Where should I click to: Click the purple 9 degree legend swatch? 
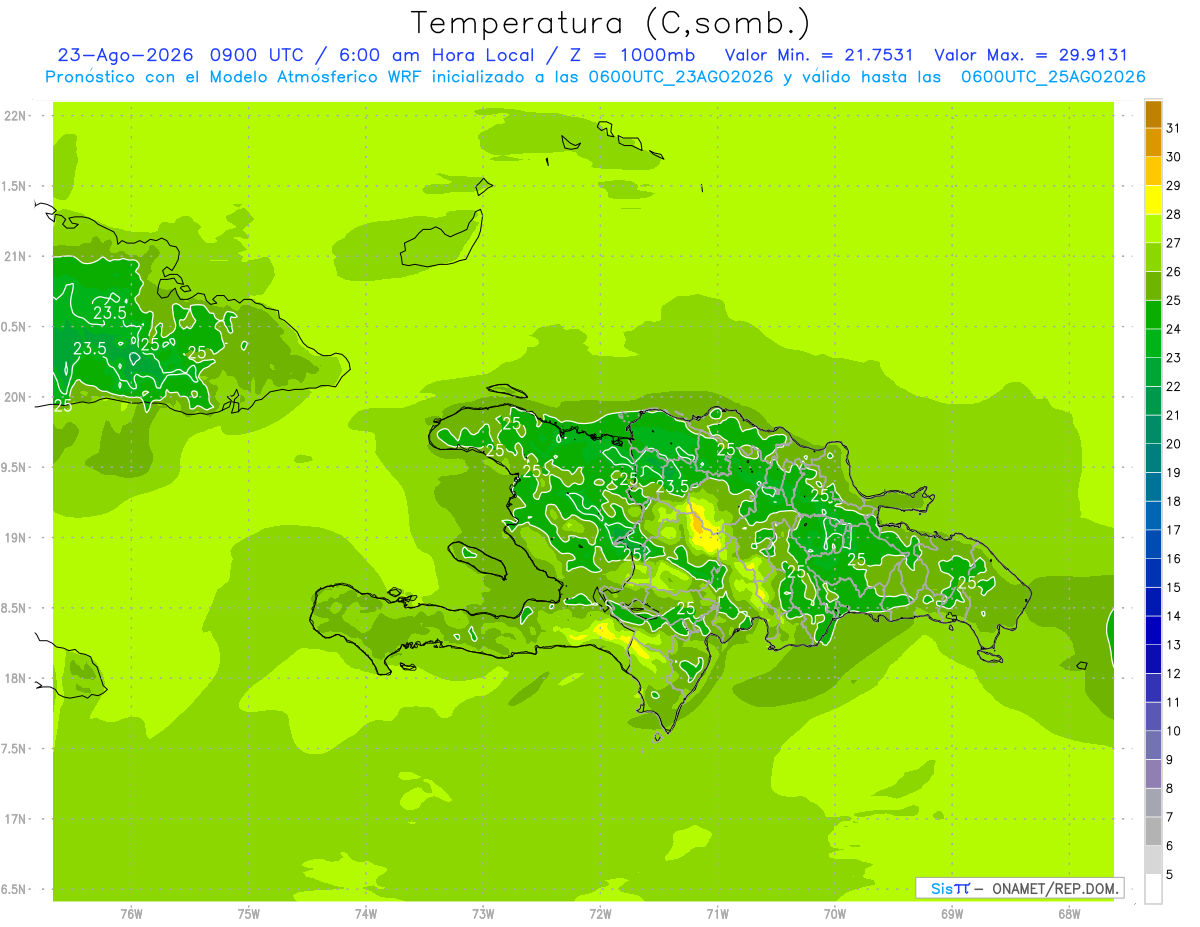[1153, 745]
